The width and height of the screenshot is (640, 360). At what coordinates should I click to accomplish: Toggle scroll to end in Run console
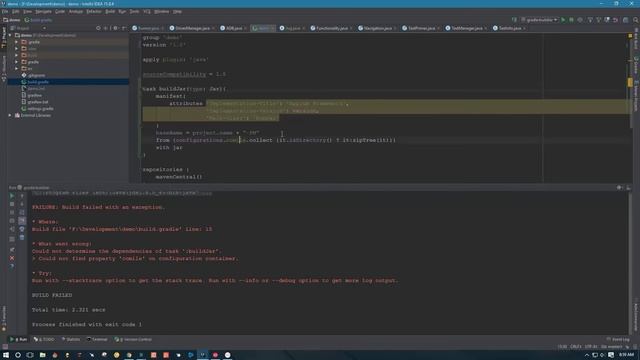tap(22, 221)
